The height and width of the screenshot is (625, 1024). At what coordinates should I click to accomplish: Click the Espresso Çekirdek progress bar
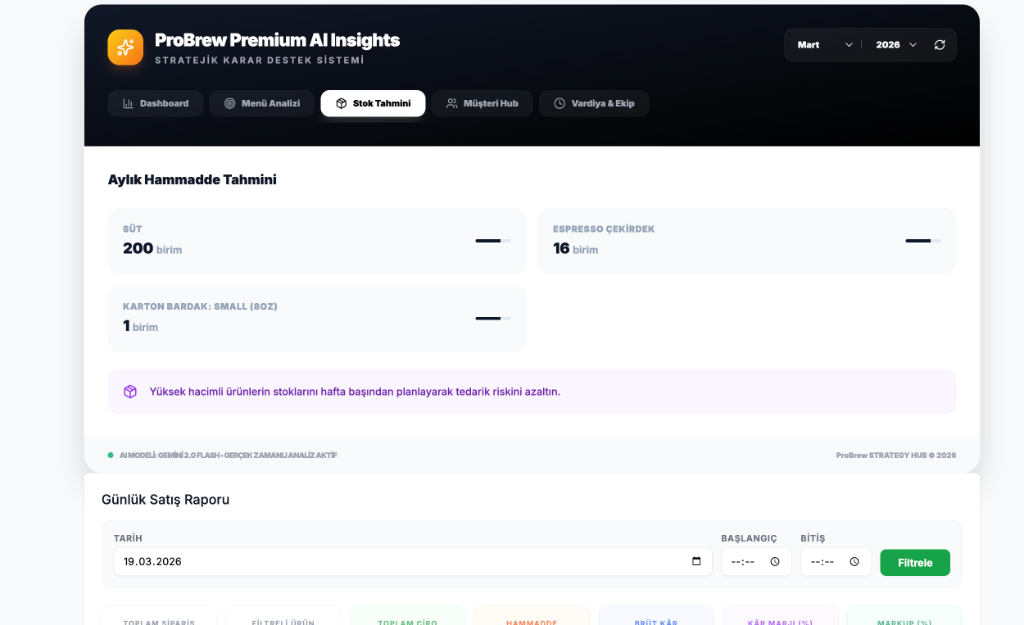(922, 241)
